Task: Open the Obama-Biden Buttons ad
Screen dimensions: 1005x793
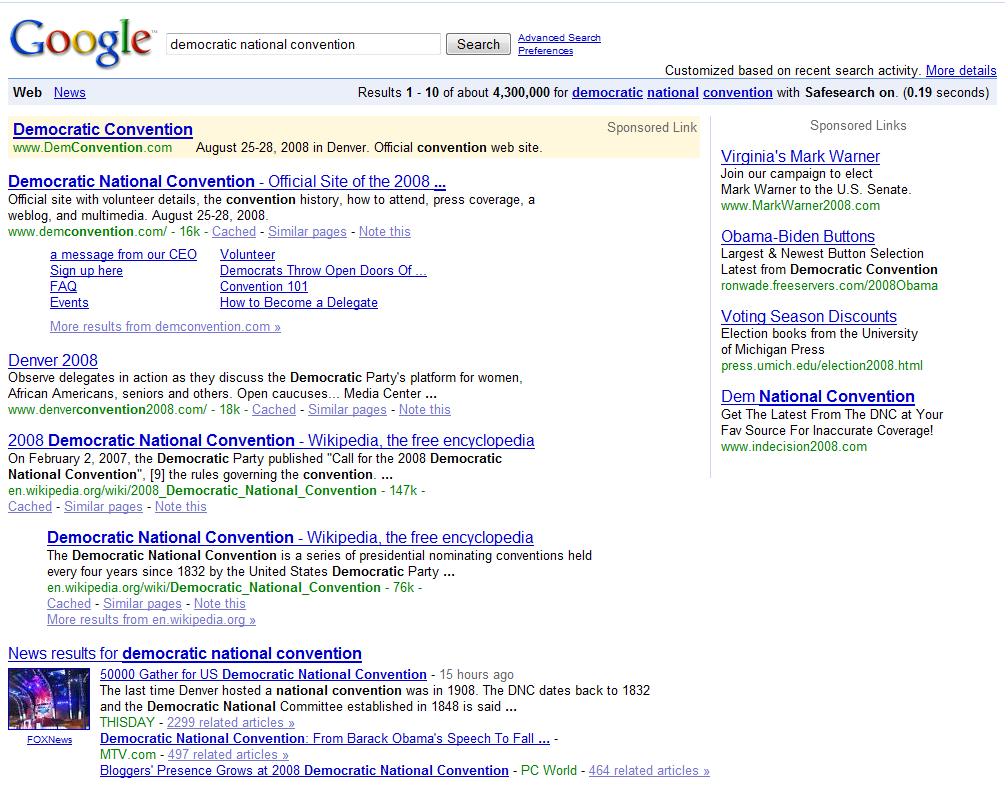Action: [797, 237]
